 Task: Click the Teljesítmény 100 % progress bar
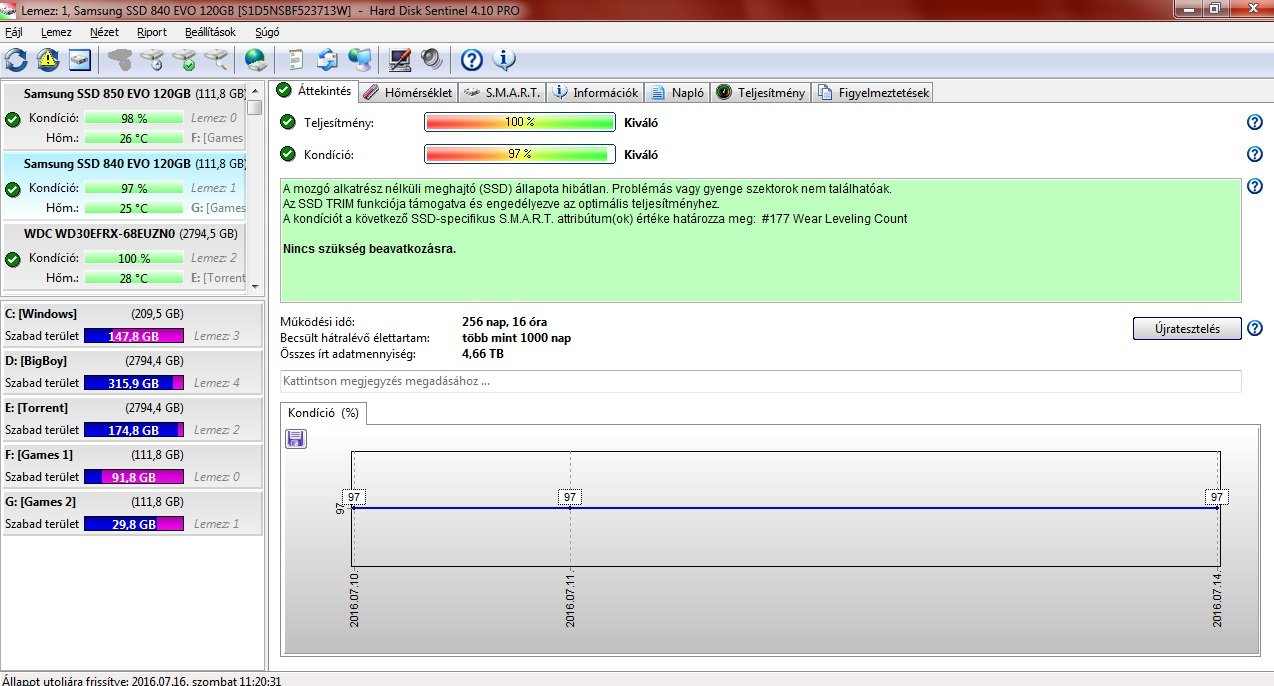tap(519, 122)
